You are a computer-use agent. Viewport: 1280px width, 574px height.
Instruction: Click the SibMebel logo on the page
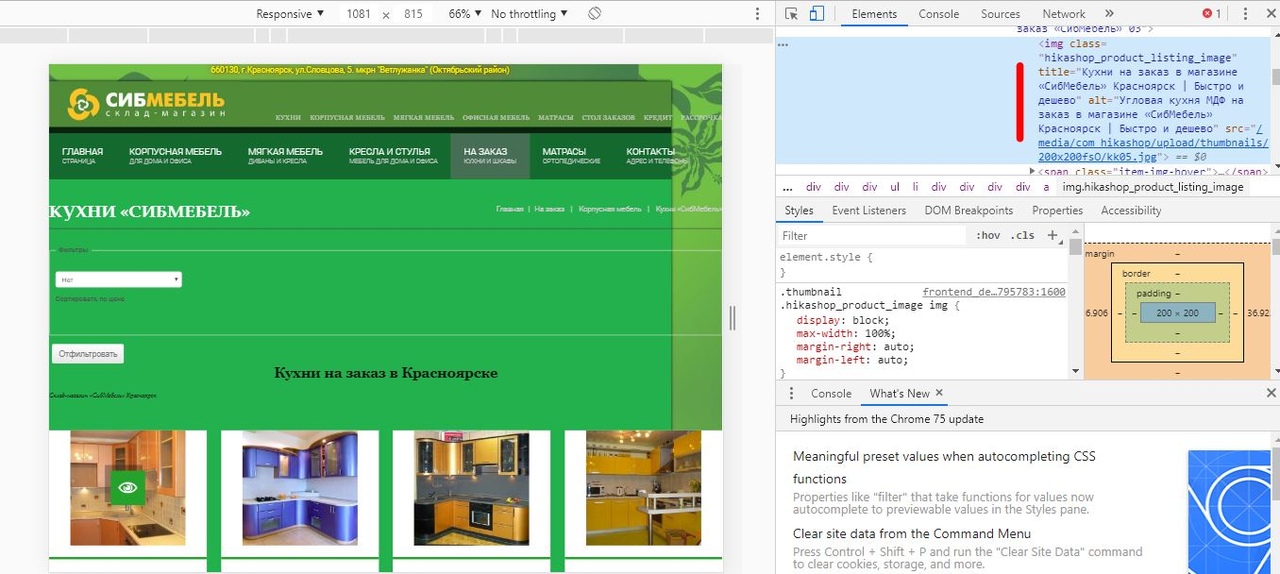coord(146,104)
